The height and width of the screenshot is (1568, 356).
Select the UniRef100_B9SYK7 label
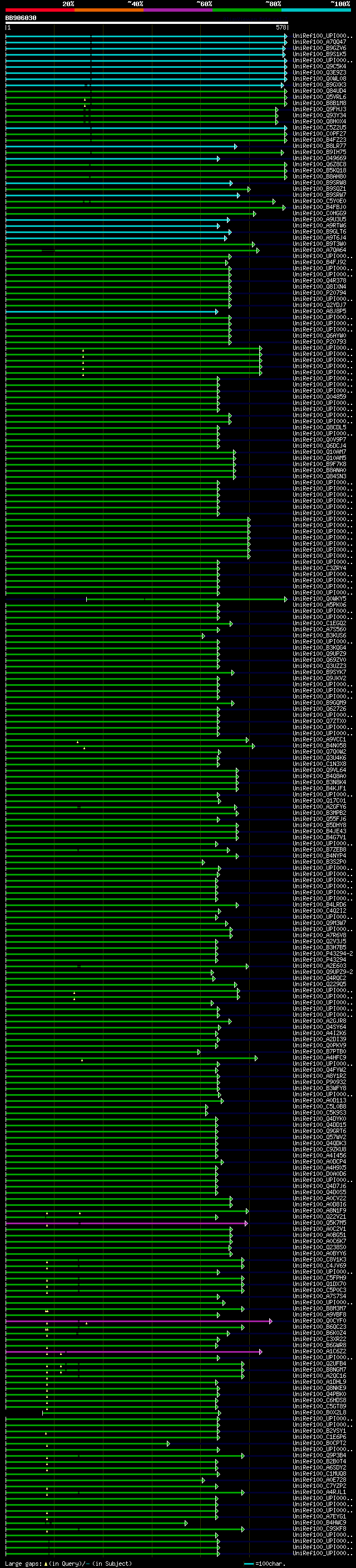pos(319,672)
